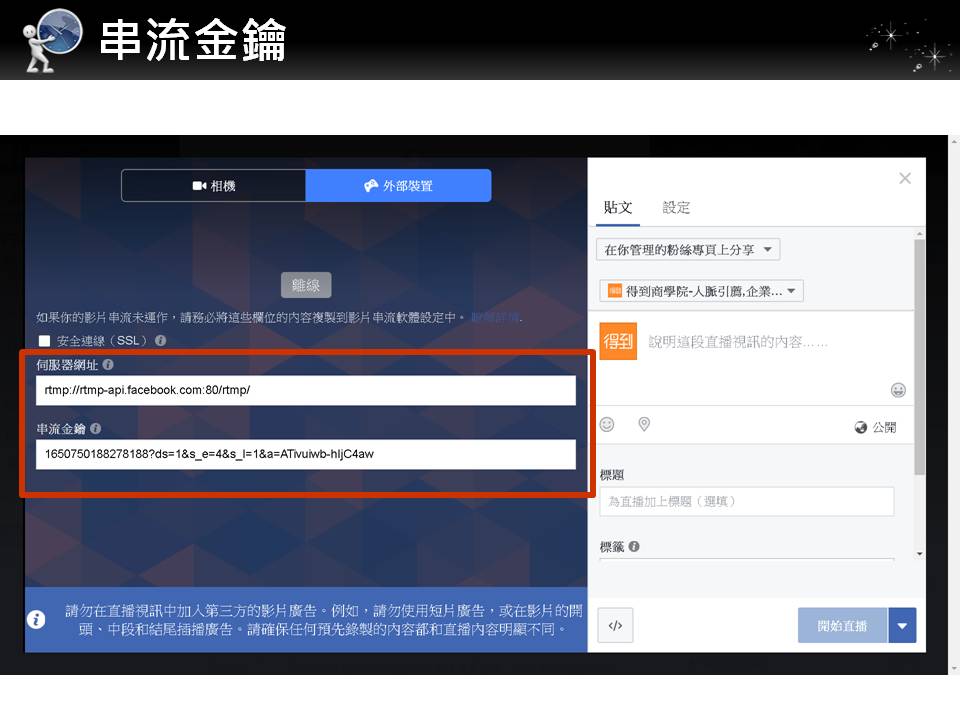This screenshot has width=960, height=720.
Task: Click the globe icon beside 公開
Action: coord(861,427)
